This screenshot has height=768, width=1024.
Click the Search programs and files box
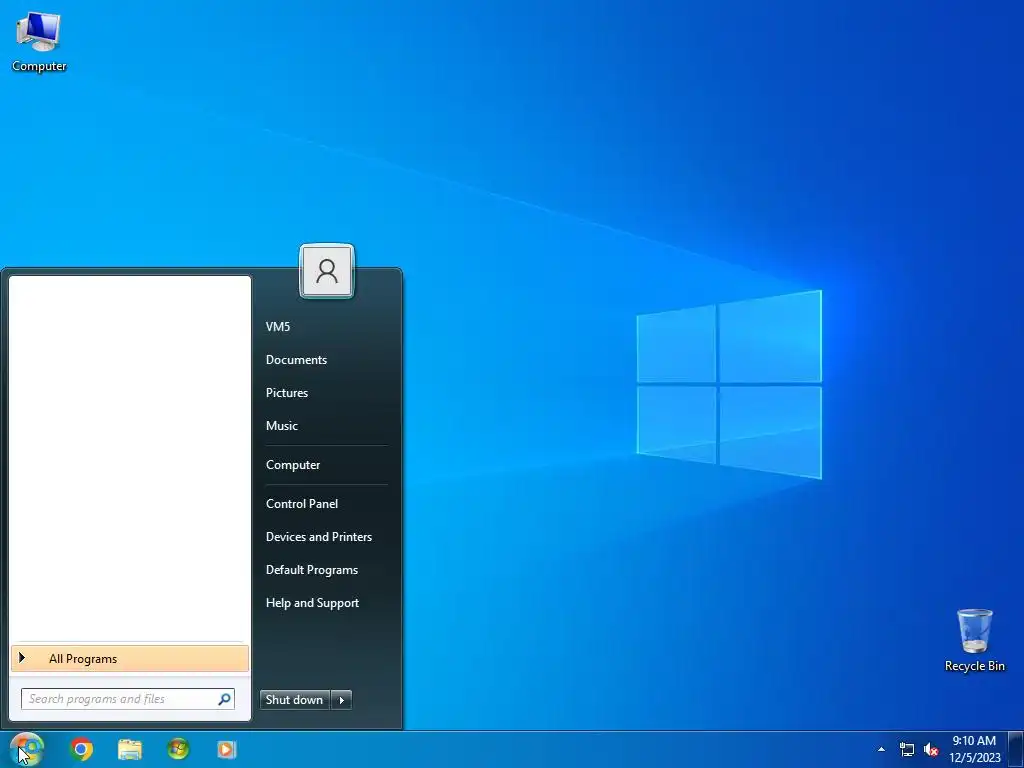tap(128, 699)
